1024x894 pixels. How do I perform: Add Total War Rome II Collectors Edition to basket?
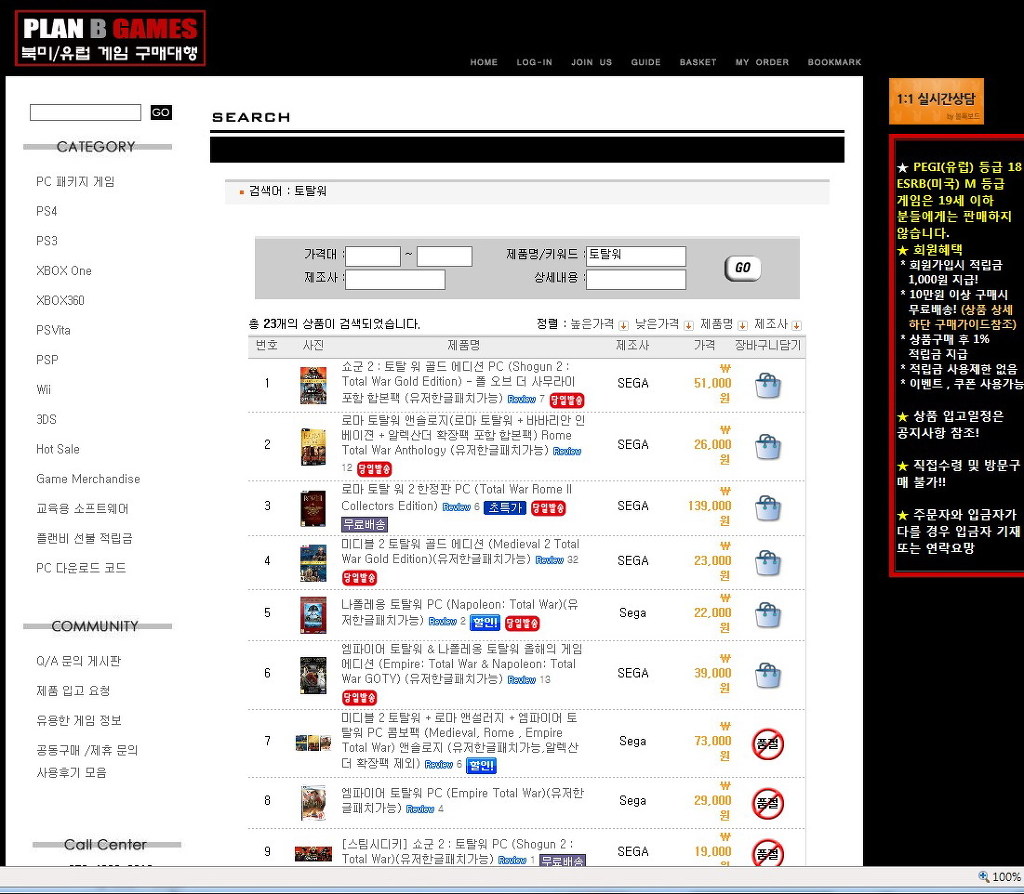(x=767, y=508)
